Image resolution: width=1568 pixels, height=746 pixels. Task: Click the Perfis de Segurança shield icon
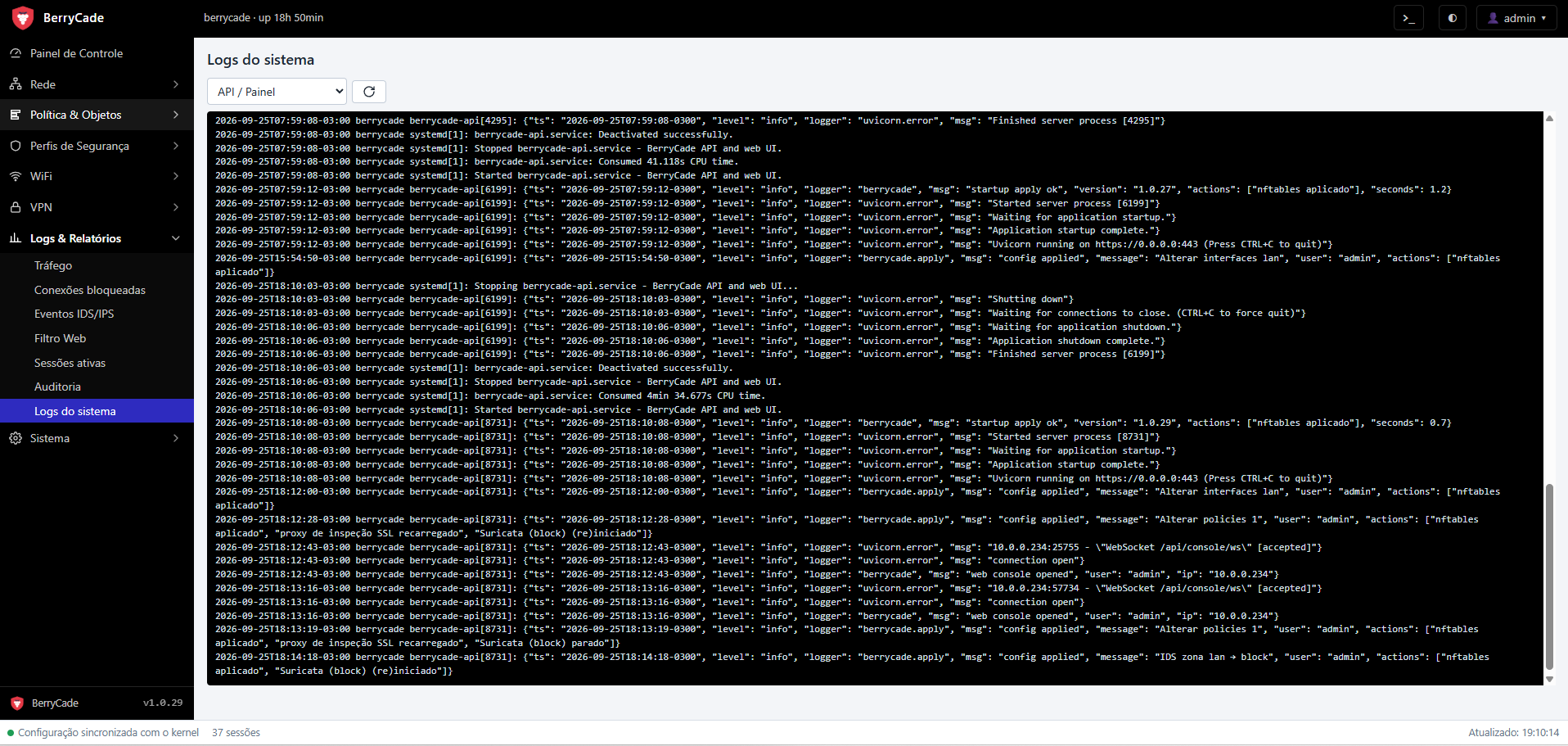[16, 146]
